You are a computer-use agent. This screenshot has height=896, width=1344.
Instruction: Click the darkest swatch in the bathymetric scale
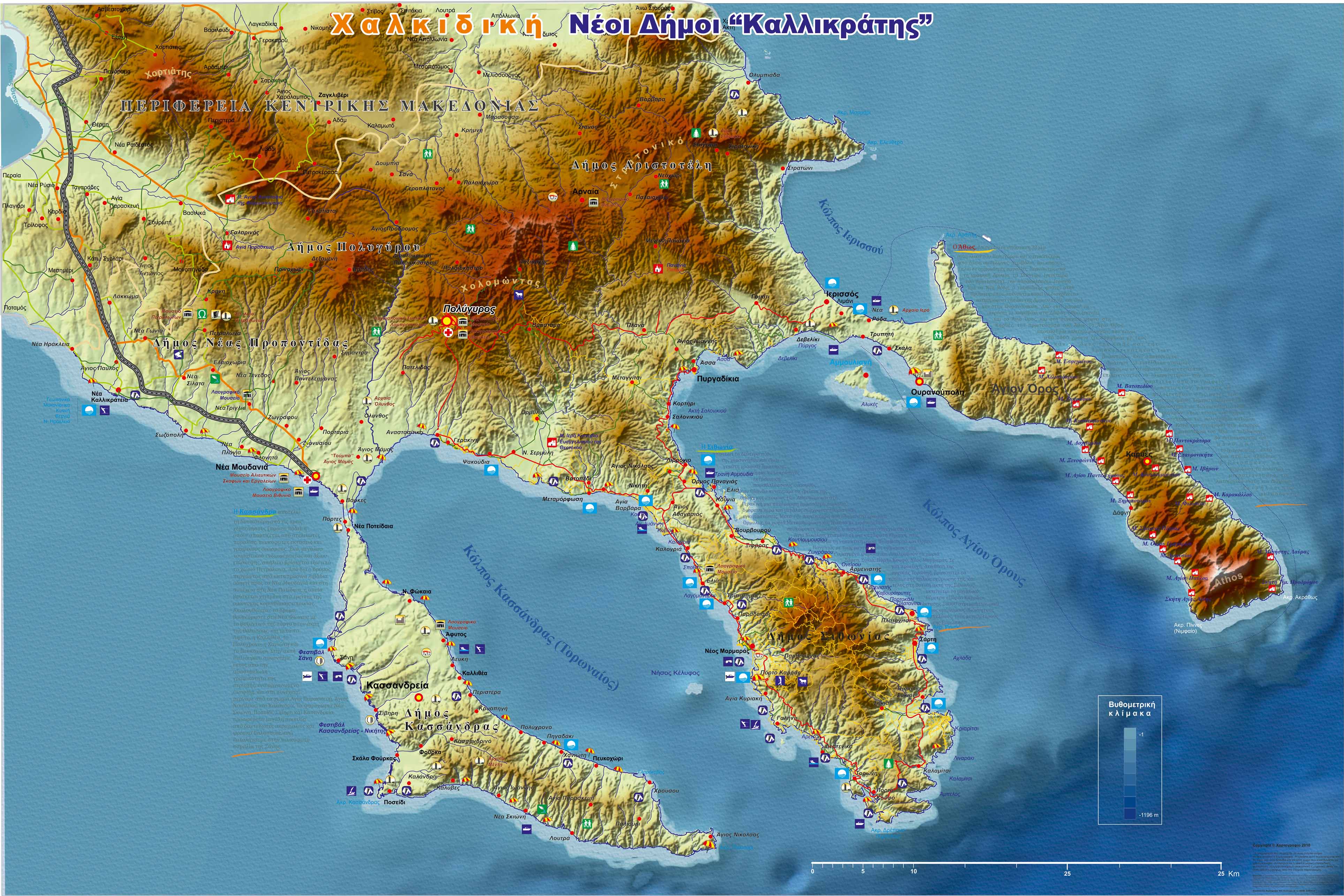[1130, 814]
